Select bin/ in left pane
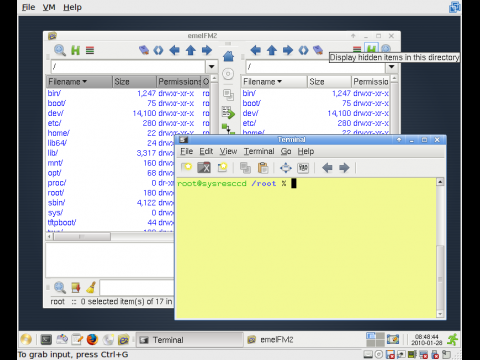 pos(54,93)
